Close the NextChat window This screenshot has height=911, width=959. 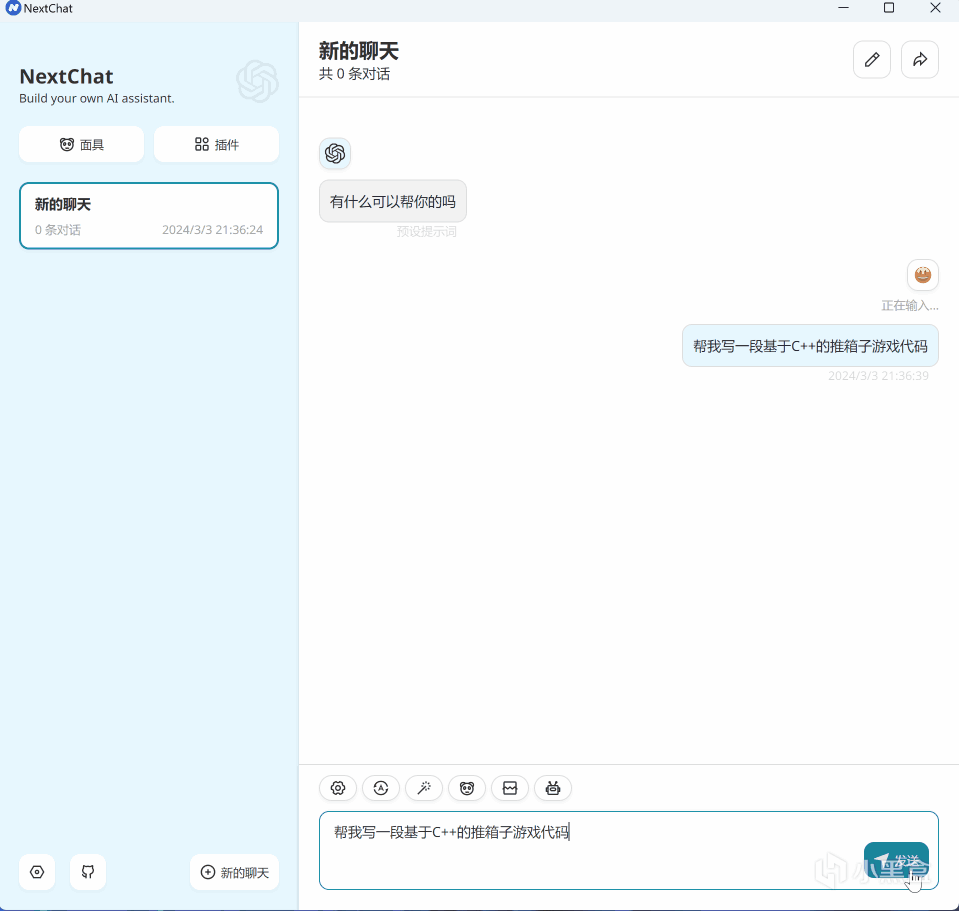tap(935, 8)
